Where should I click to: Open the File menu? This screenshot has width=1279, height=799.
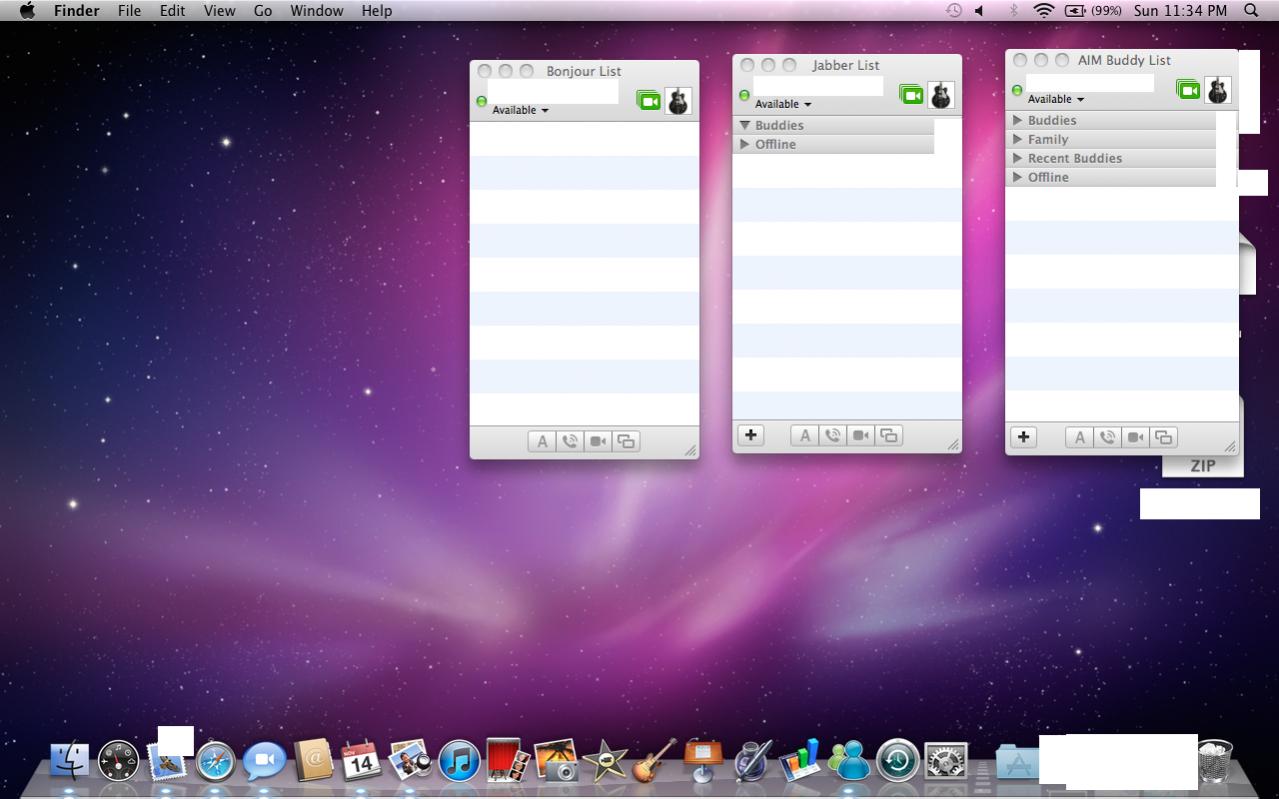click(x=129, y=10)
